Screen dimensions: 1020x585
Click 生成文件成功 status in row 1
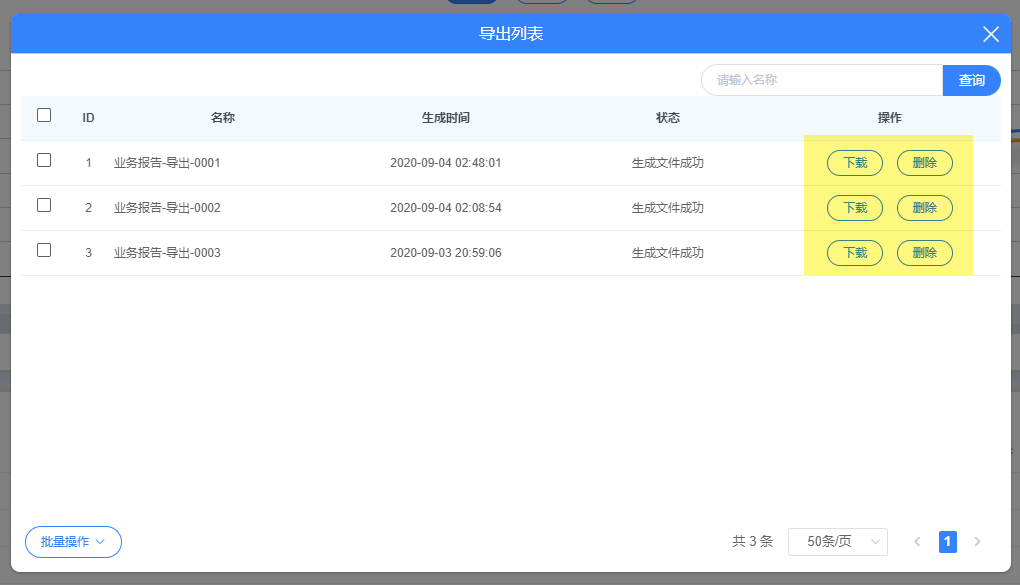point(667,163)
